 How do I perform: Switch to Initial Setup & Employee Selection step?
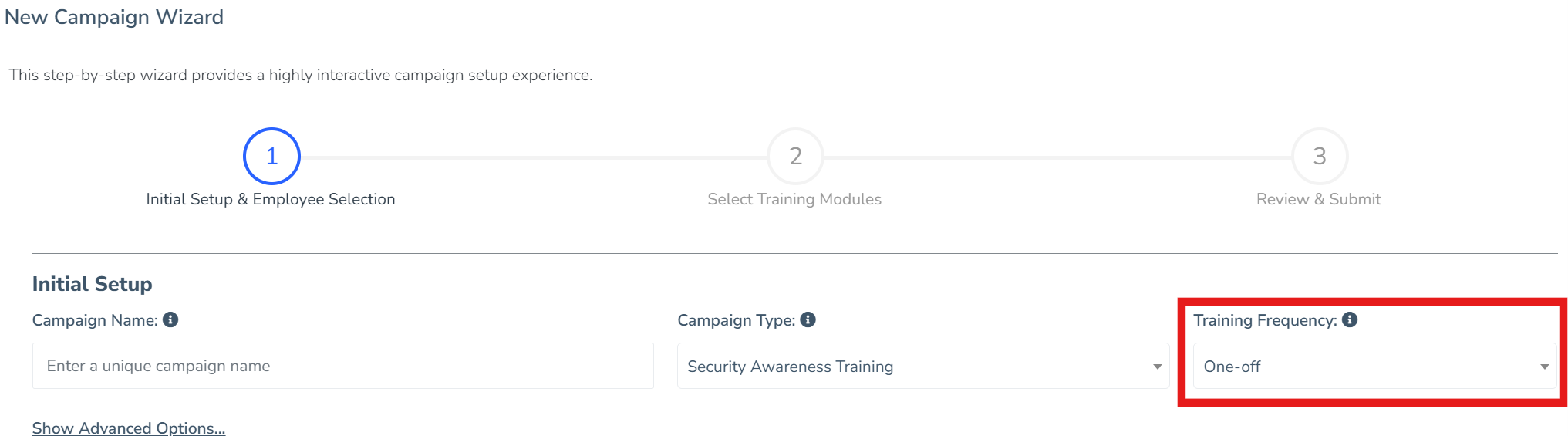point(271,199)
